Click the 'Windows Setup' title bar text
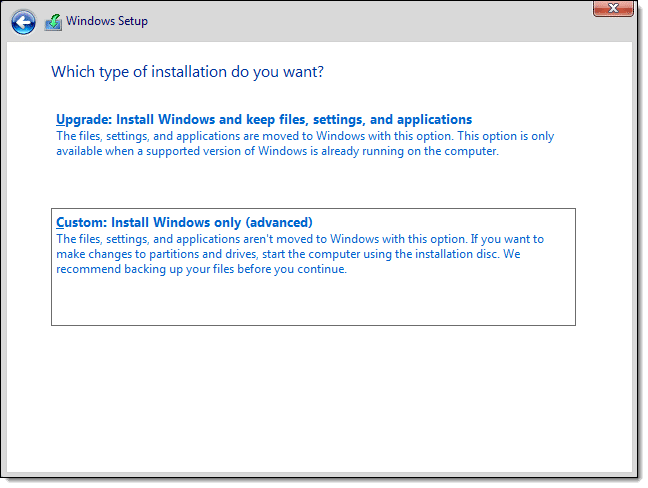Image resolution: width=648 pixels, height=488 pixels. tap(108, 21)
